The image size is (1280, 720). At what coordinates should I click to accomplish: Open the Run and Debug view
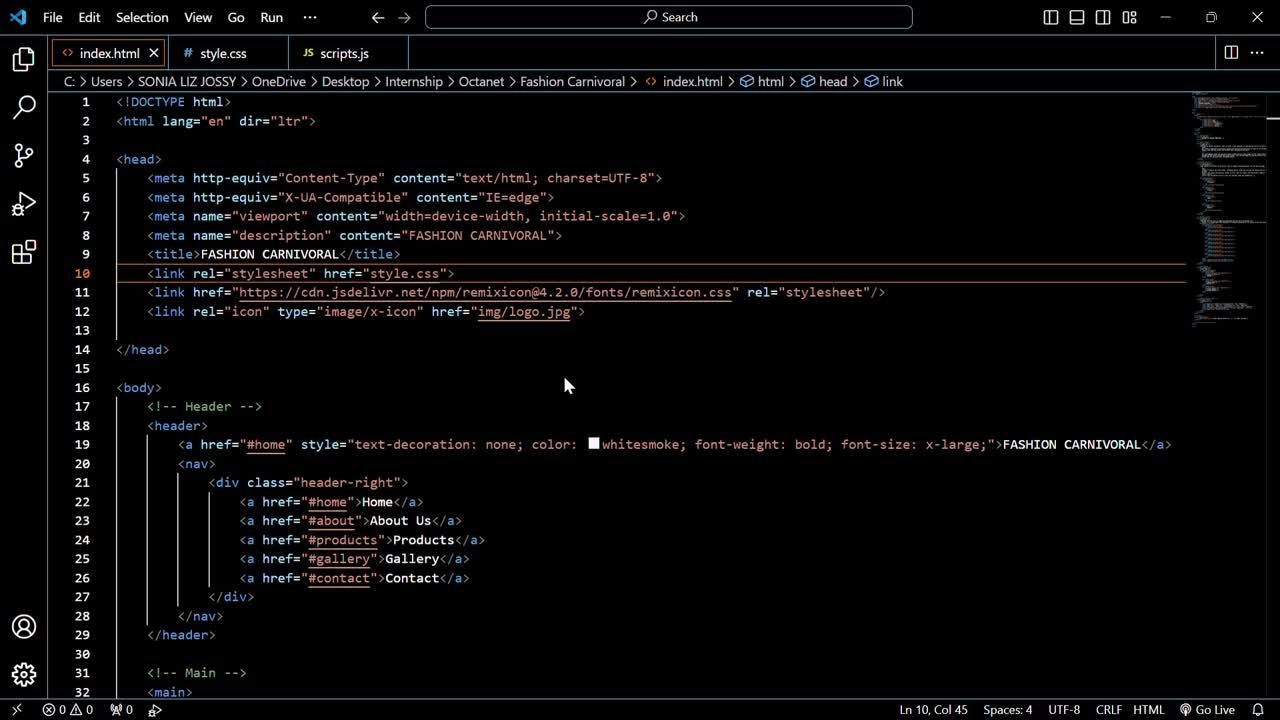click(x=24, y=204)
